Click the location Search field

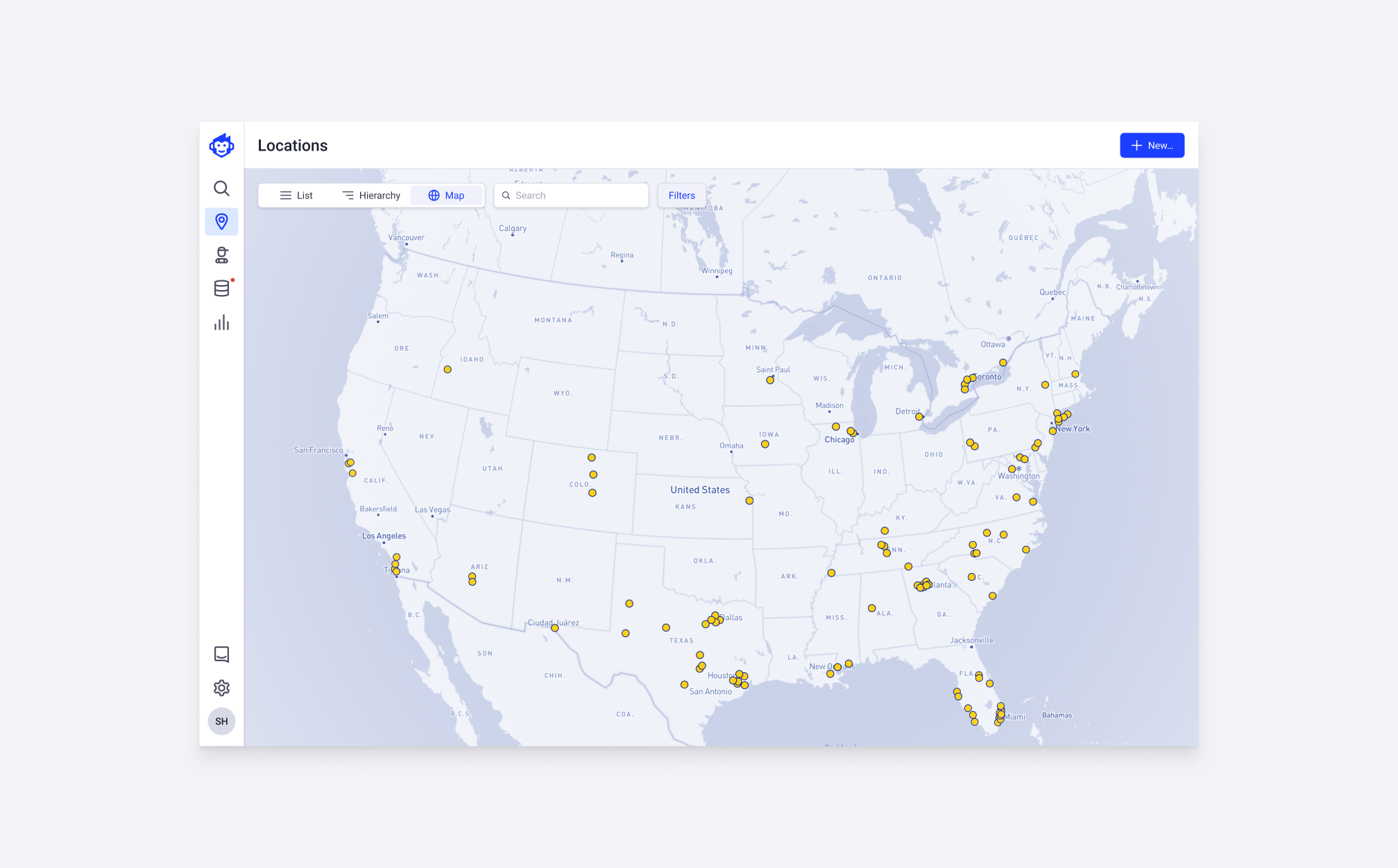coord(572,196)
